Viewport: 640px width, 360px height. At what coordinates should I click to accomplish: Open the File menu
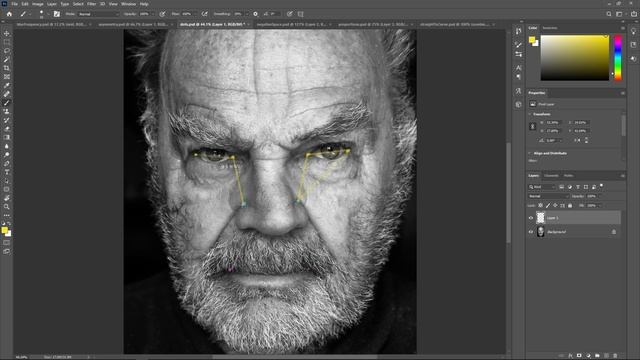[x=14, y=4]
